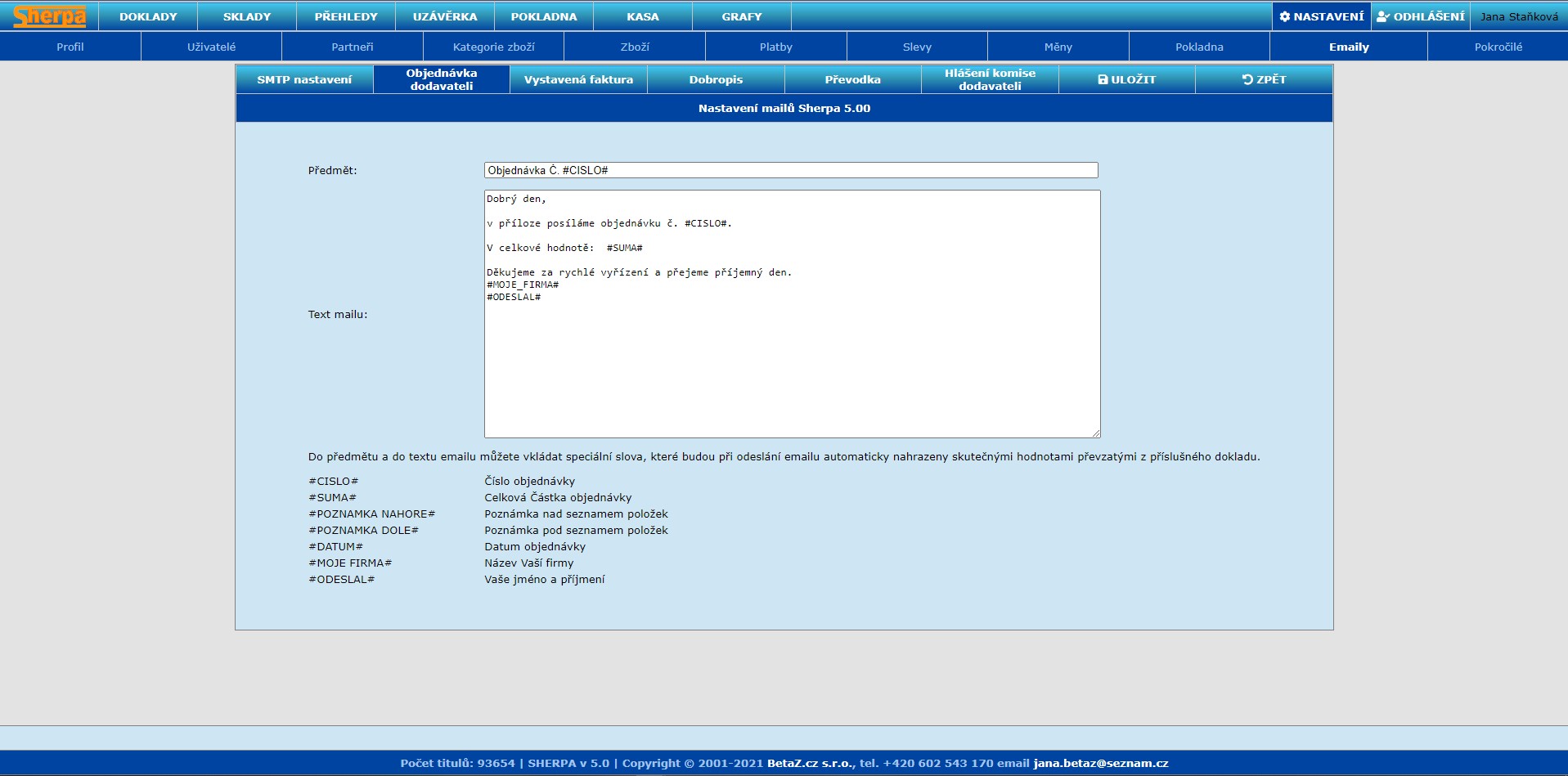Open Nastavení with gear icon

pos(1321,16)
